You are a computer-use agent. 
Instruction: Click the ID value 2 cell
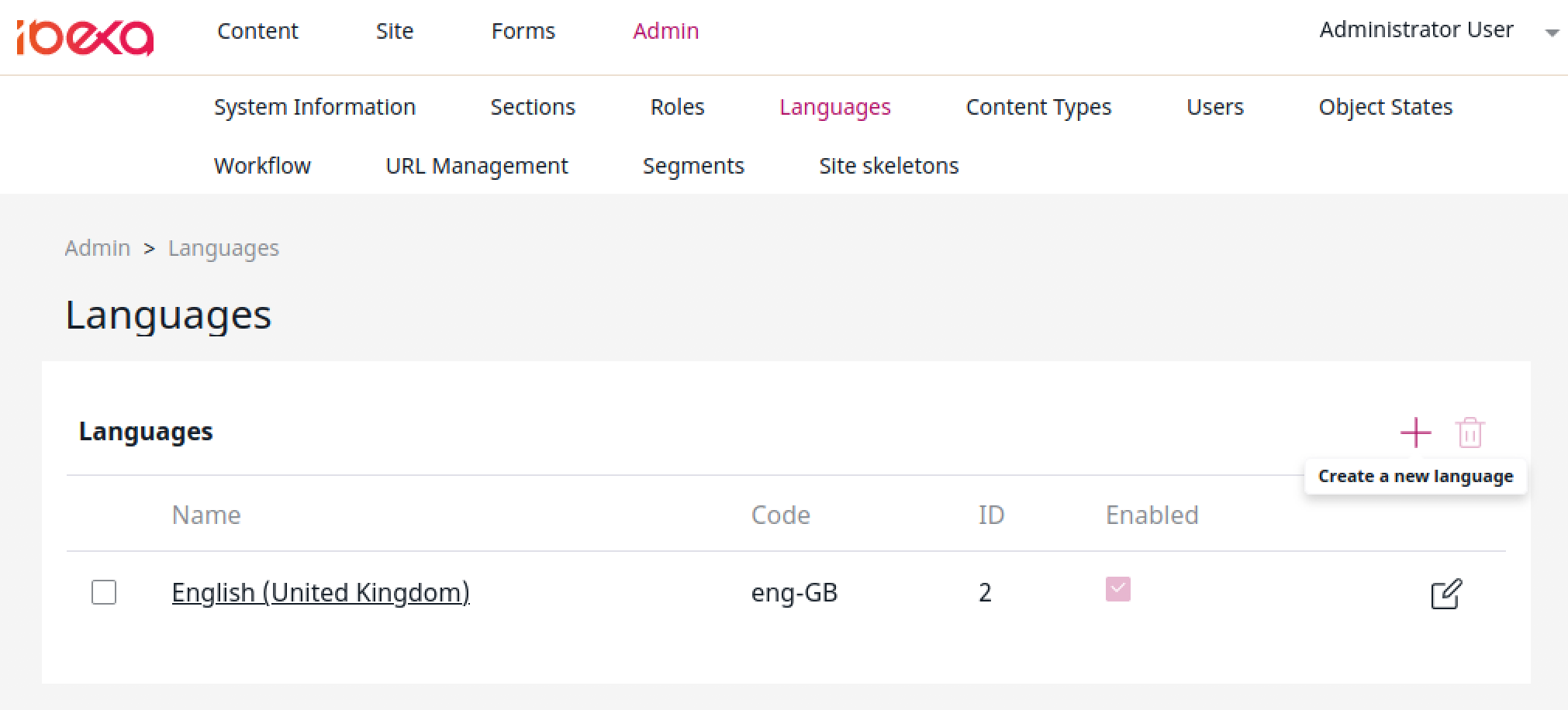point(985,593)
